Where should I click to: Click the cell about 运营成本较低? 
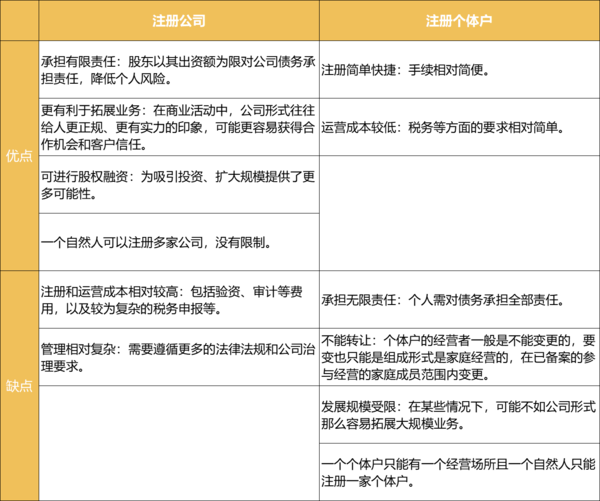pos(459,127)
